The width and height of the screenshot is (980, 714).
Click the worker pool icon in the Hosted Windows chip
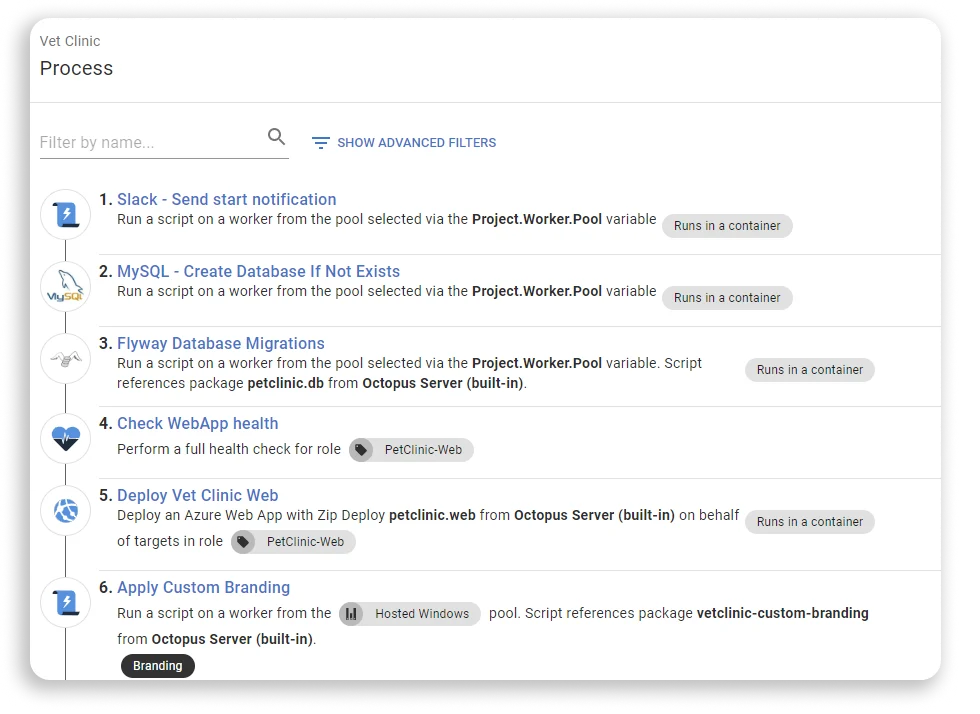(x=351, y=613)
